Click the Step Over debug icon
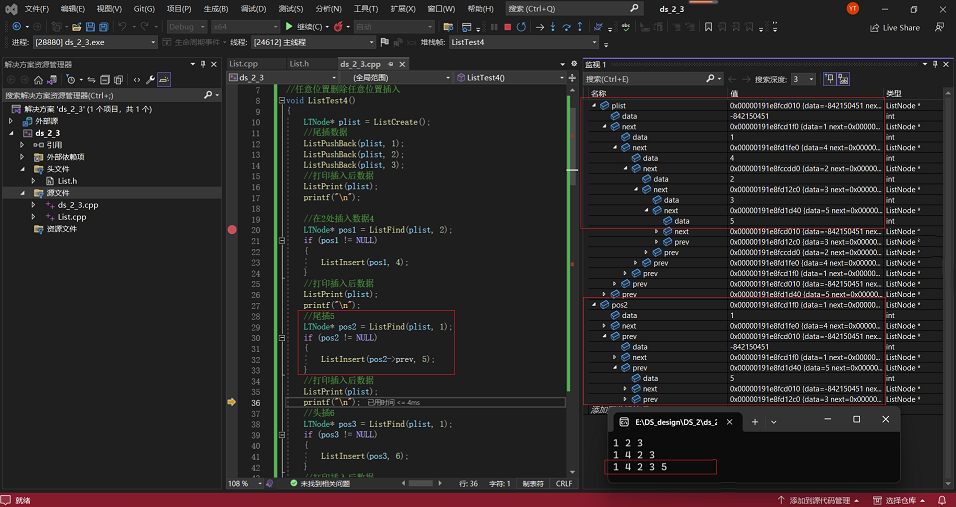This screenshot has width=956, height=507. click(x=568, y=27)
